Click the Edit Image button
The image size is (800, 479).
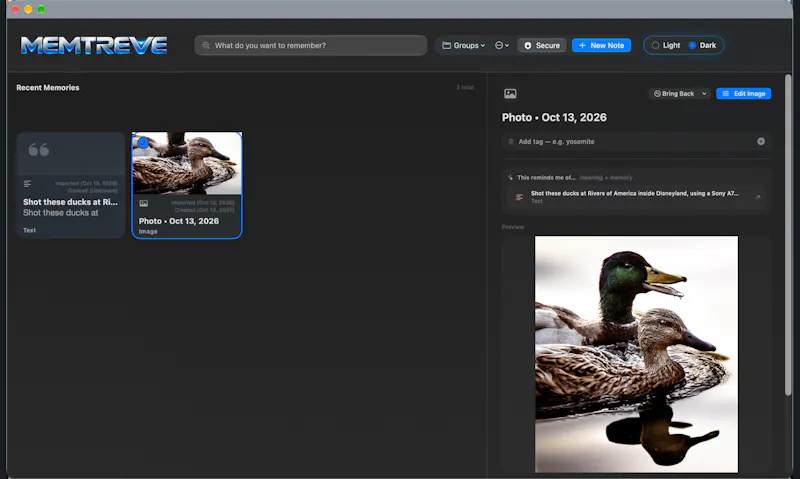coord(743,93)
